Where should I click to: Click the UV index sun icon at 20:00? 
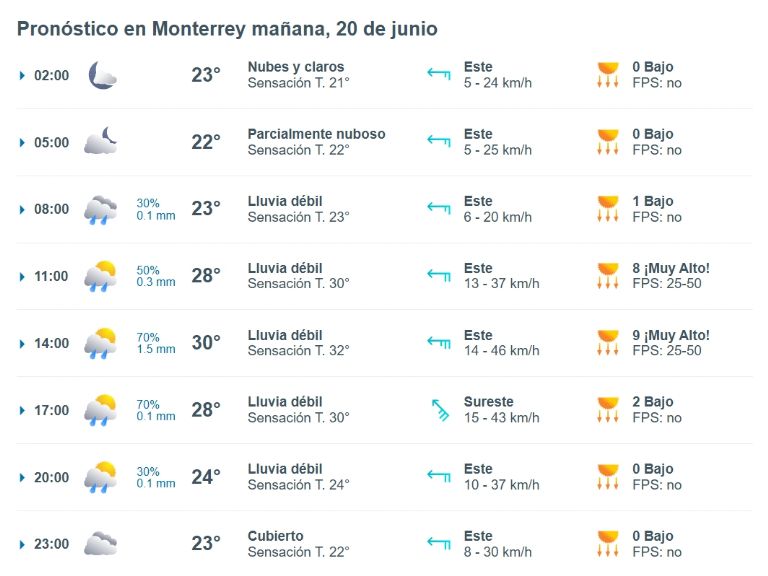[608, 477]
